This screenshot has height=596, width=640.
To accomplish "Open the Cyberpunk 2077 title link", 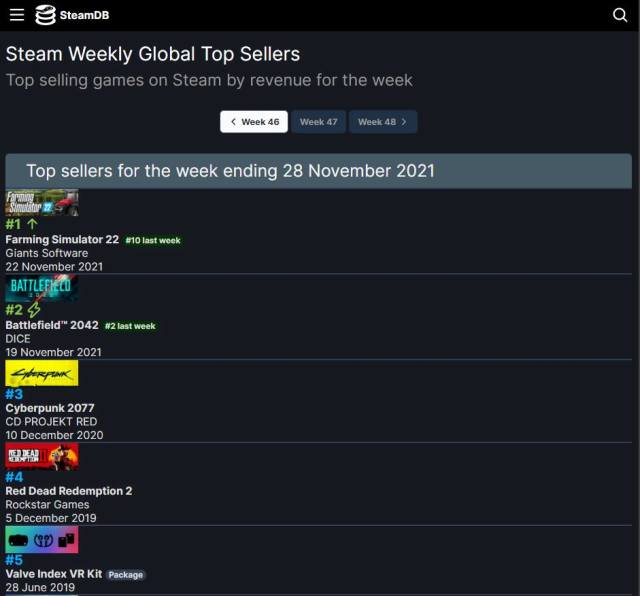I will 50,408.
